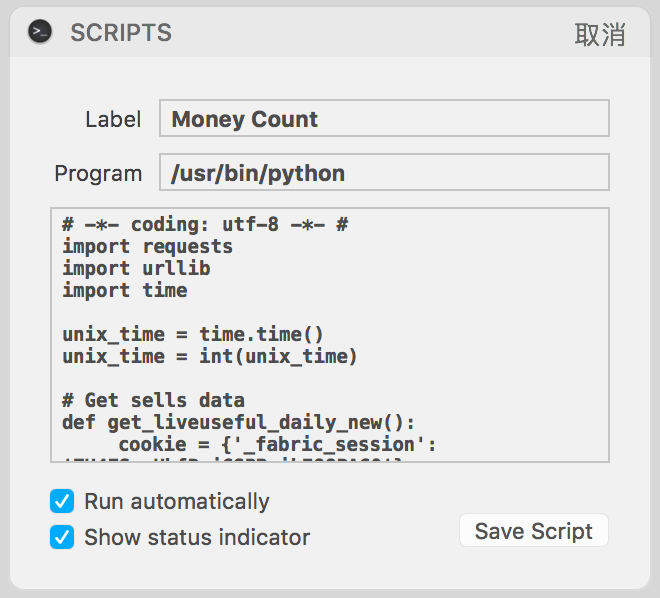Click the "Run automatically" label text
The height and width of the screenshot is (598, 660).
pyautogui.click(x=177, y=501)
